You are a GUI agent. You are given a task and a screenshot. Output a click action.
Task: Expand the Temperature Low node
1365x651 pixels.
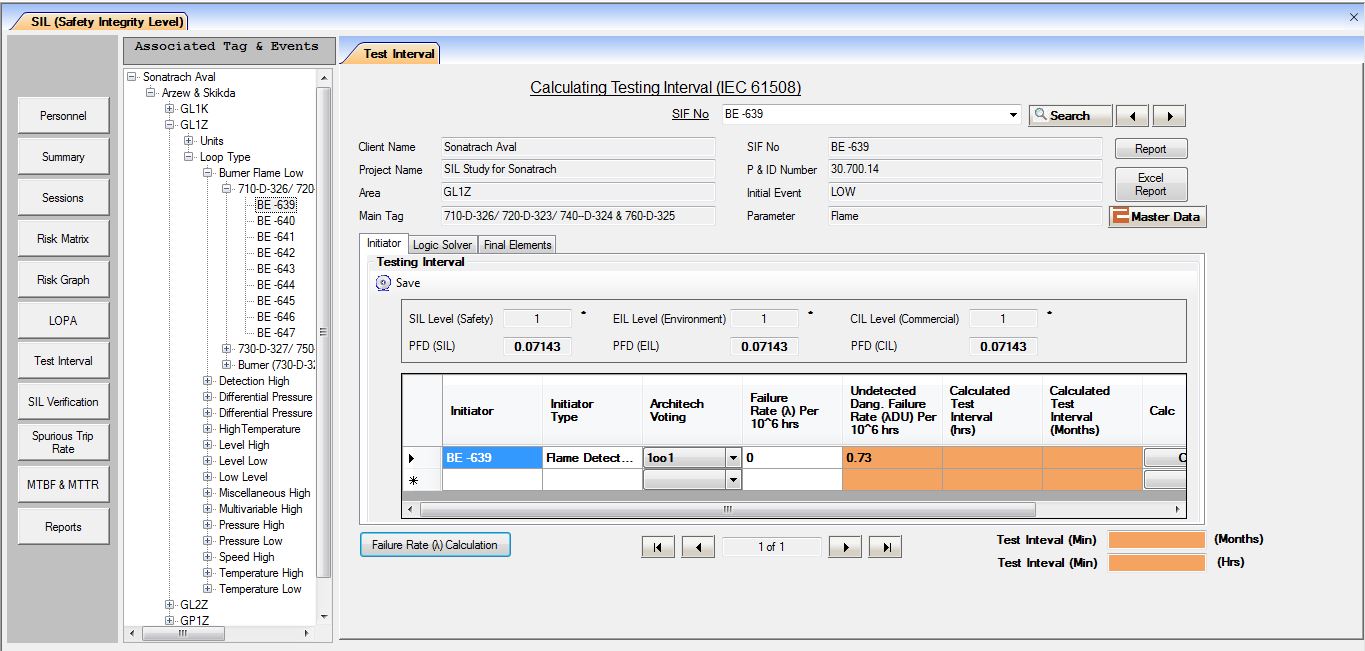[x=208, y=589]
